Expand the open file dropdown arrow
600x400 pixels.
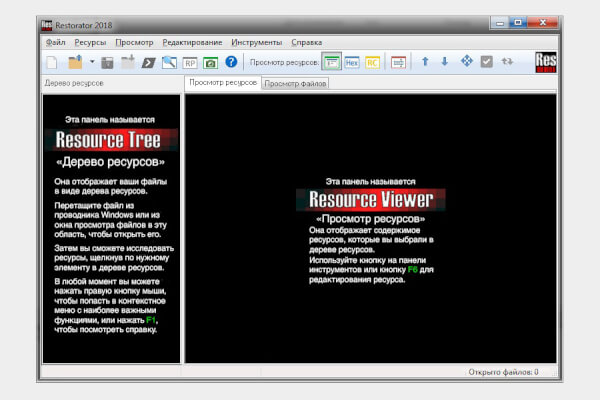92,62
